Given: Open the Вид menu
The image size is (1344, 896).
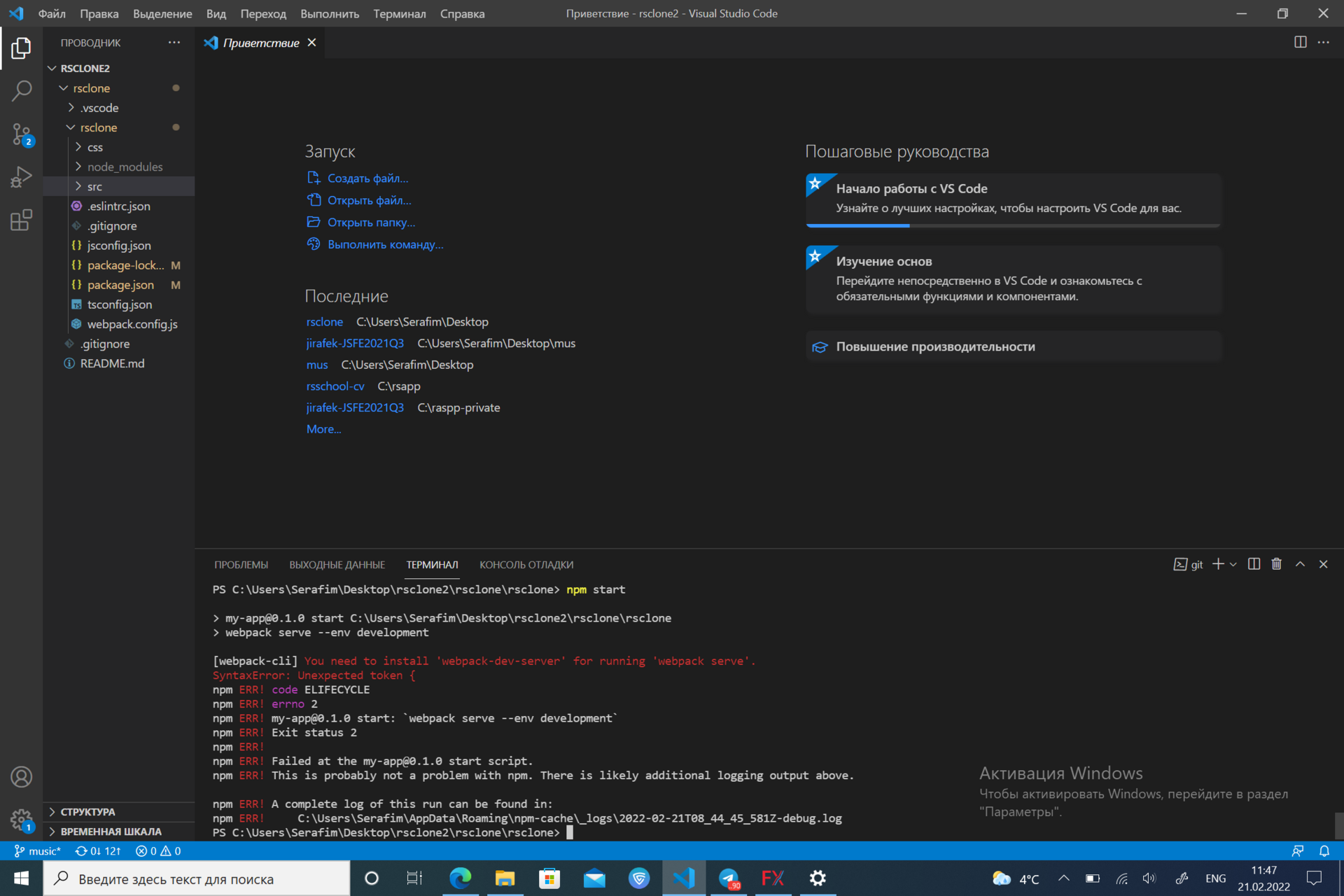Looking at the screenshot, I should tap(216, 13).
